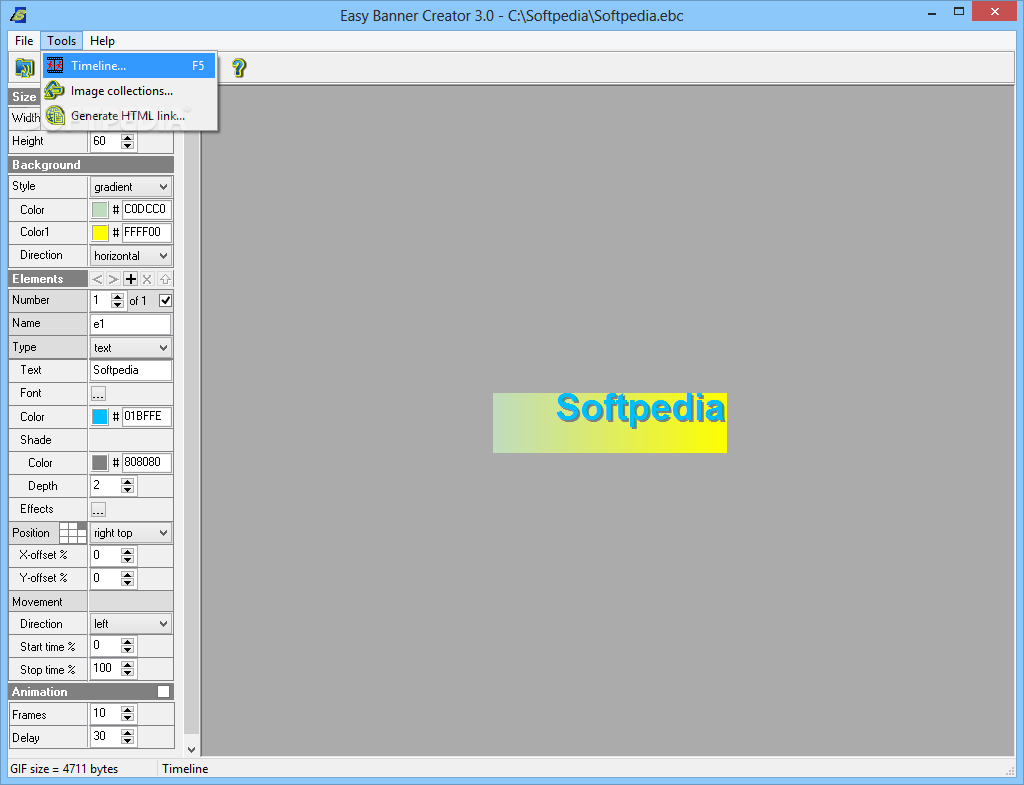The image size is (1024, 785).
Task: Decrease the Height value with down arrow
Action: pyautogui.click(x=127, y=145)
